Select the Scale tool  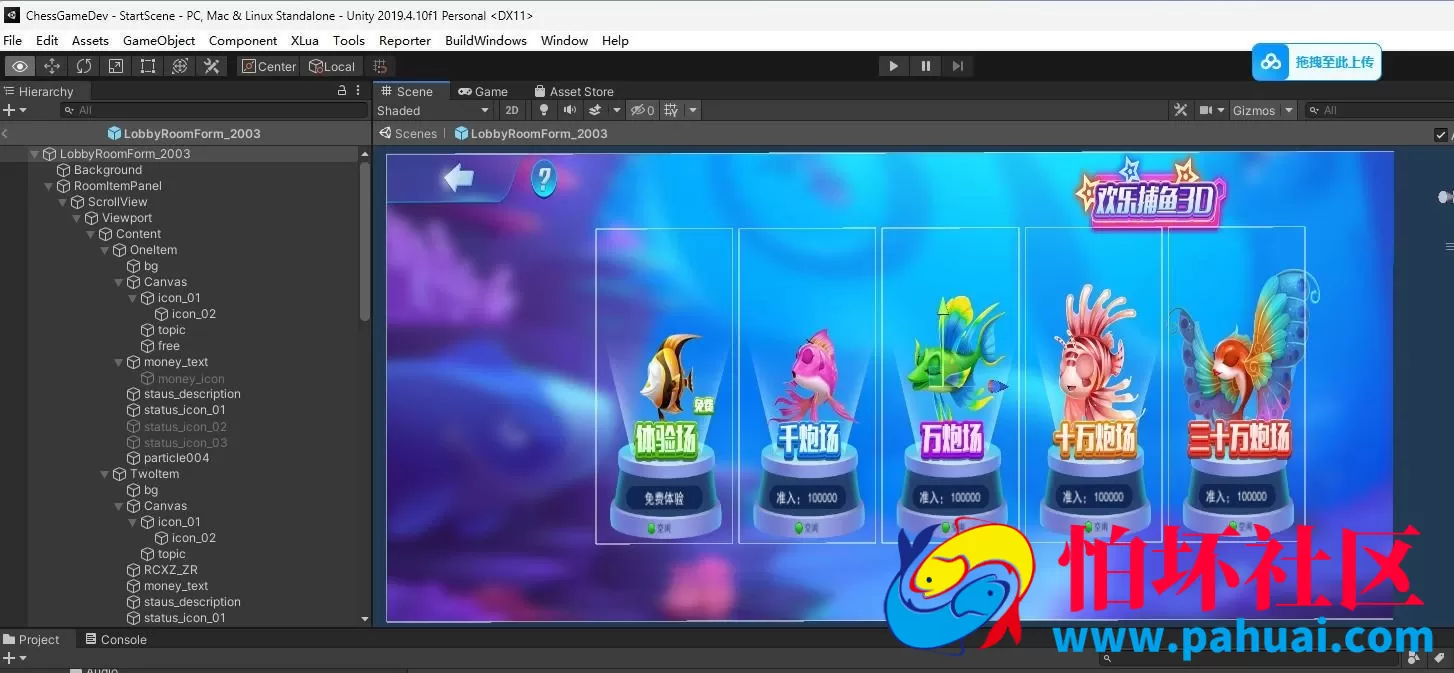[x=116, y=66]
